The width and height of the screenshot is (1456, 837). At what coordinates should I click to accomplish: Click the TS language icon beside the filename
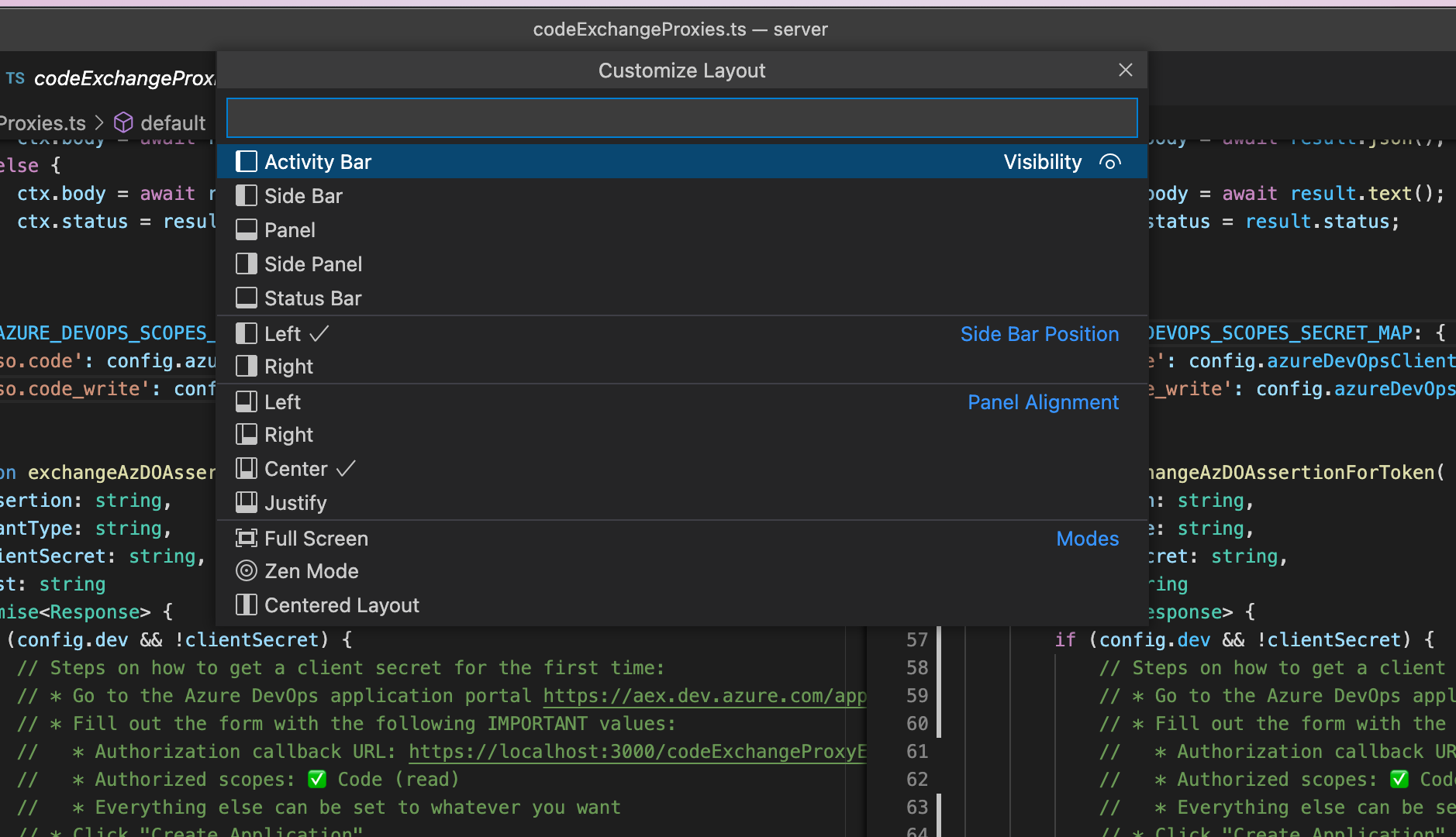15,77
